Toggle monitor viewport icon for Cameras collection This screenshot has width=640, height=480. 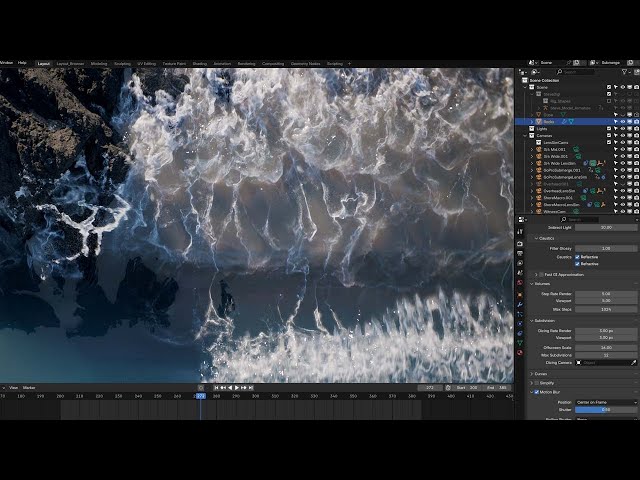[x=630, y=136]
